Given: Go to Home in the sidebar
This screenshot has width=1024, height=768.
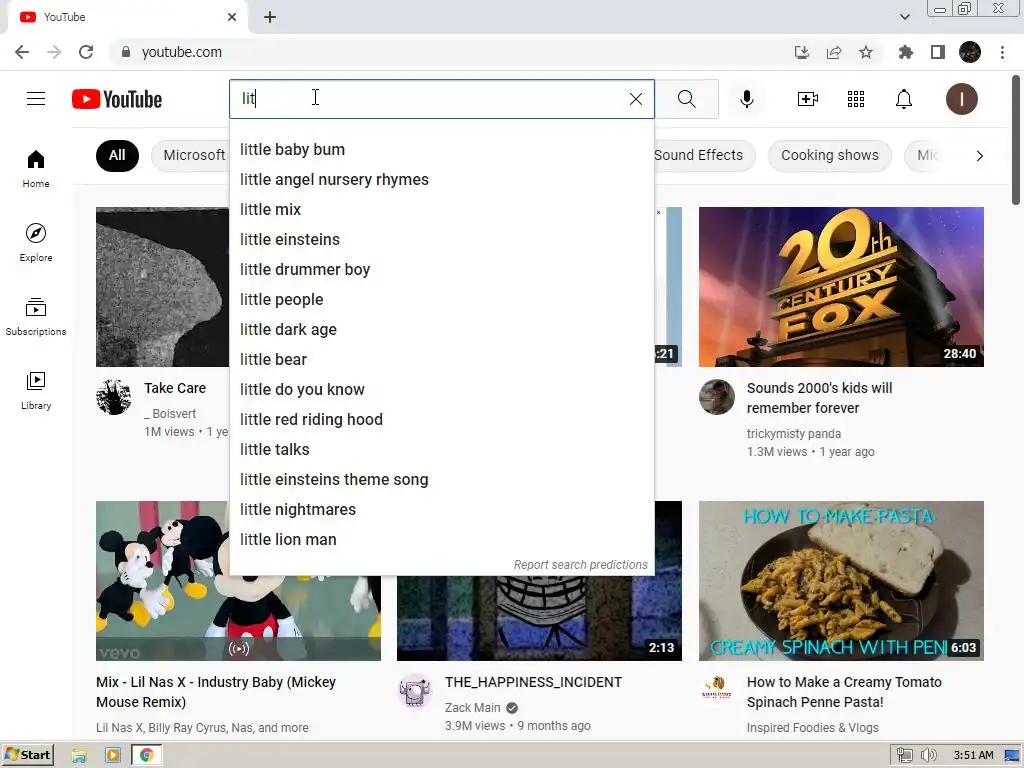Looking at the screenshot, I should pos(36,168).
